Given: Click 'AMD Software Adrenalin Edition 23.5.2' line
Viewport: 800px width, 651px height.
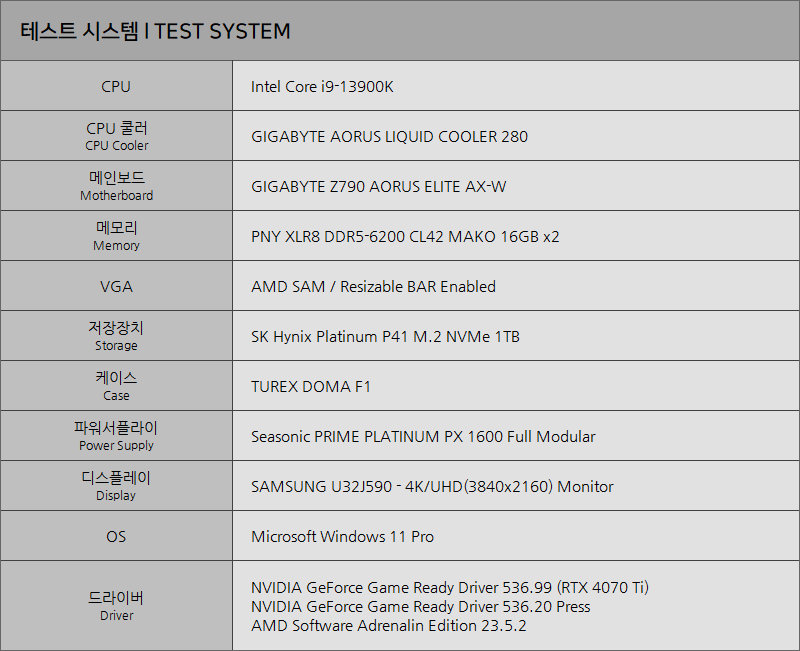Looking at the screenshot, I should click(388, 625).
